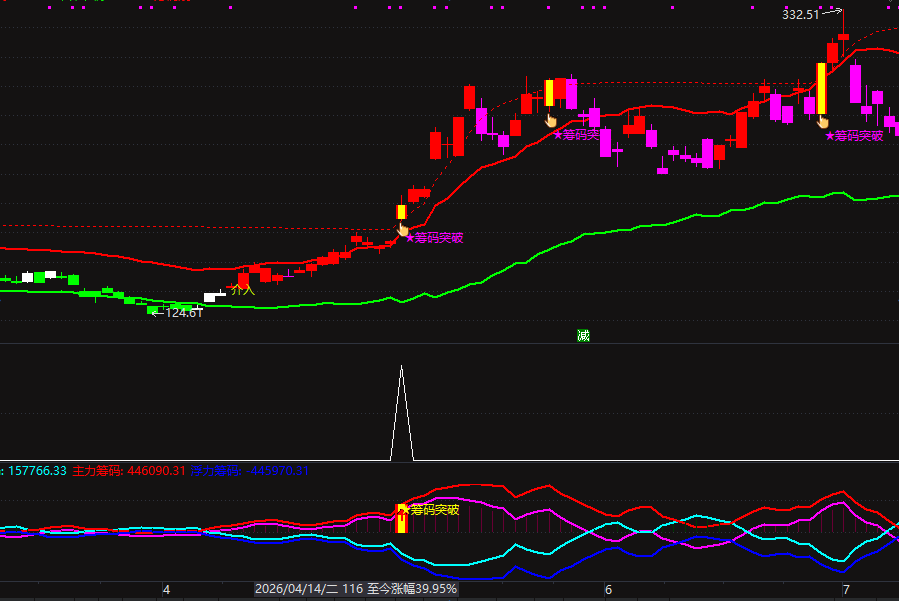Select month 7 marker on time axis
The image size is (899, 601).
[x=846, y=590]
